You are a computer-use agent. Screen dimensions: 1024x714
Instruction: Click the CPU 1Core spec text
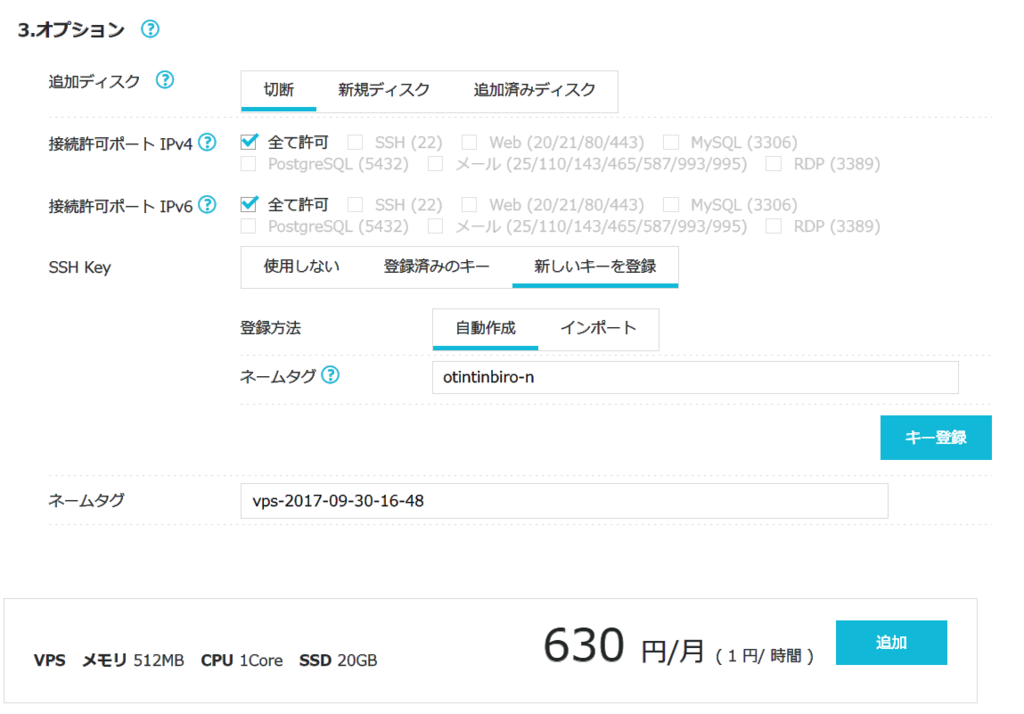point(242,660)
